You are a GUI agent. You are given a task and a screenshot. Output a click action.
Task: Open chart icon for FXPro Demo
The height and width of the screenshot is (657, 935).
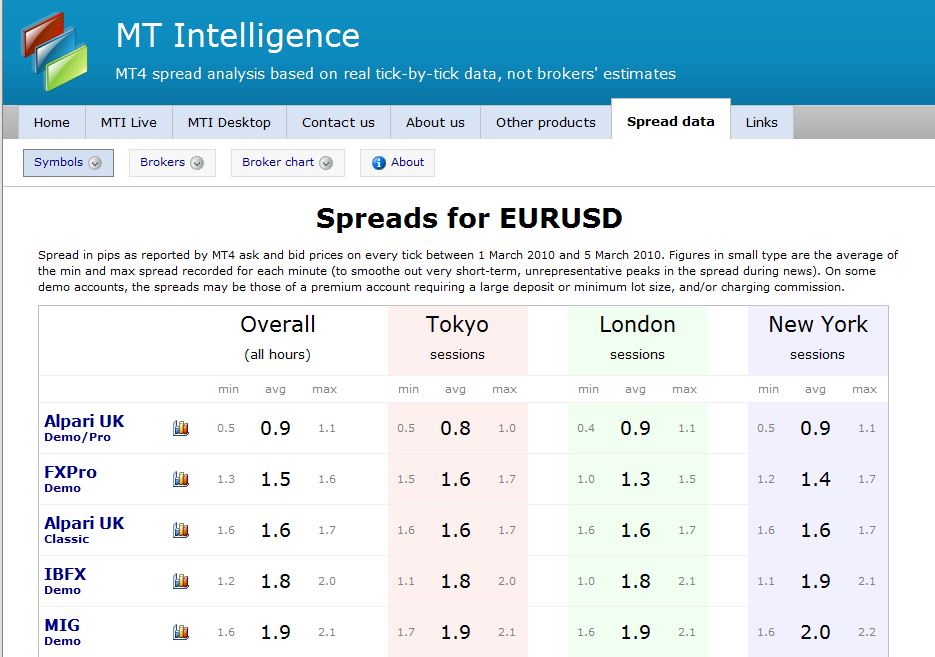(x=181, y=479)
